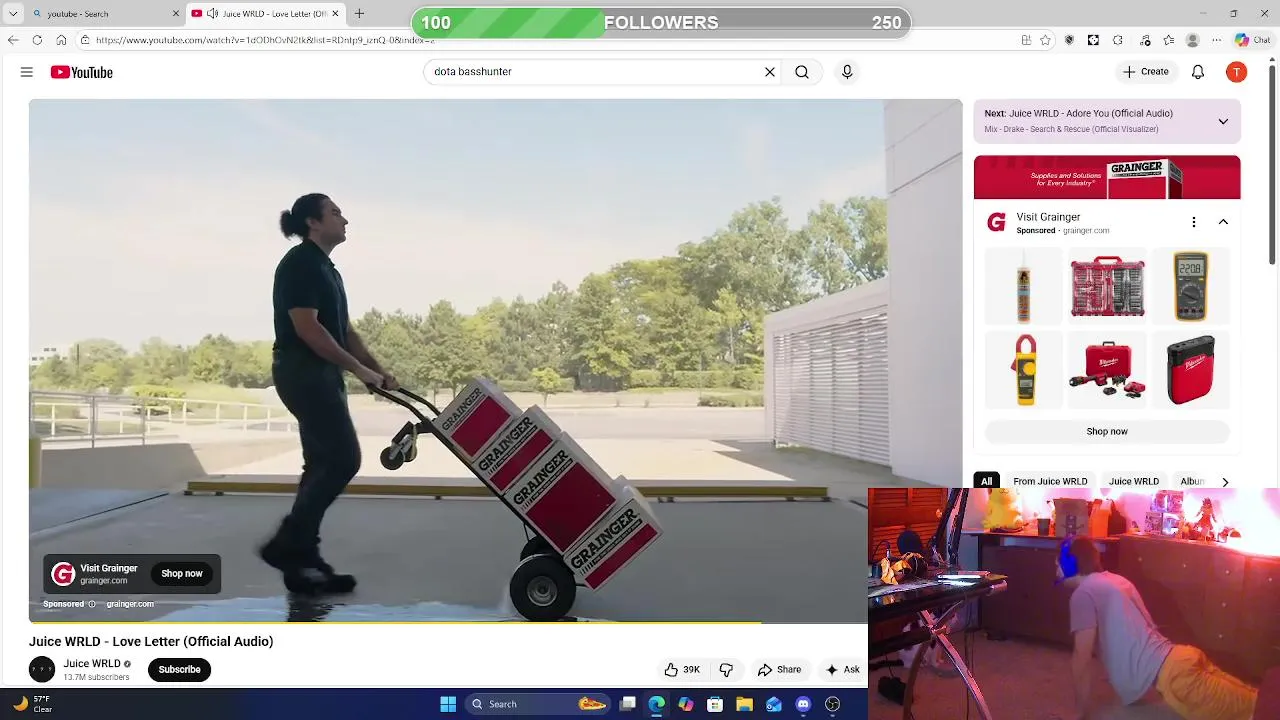Dislike the video with thumbs-down
Viewport: 1280px width, 720px height.
tap(727, 670)
